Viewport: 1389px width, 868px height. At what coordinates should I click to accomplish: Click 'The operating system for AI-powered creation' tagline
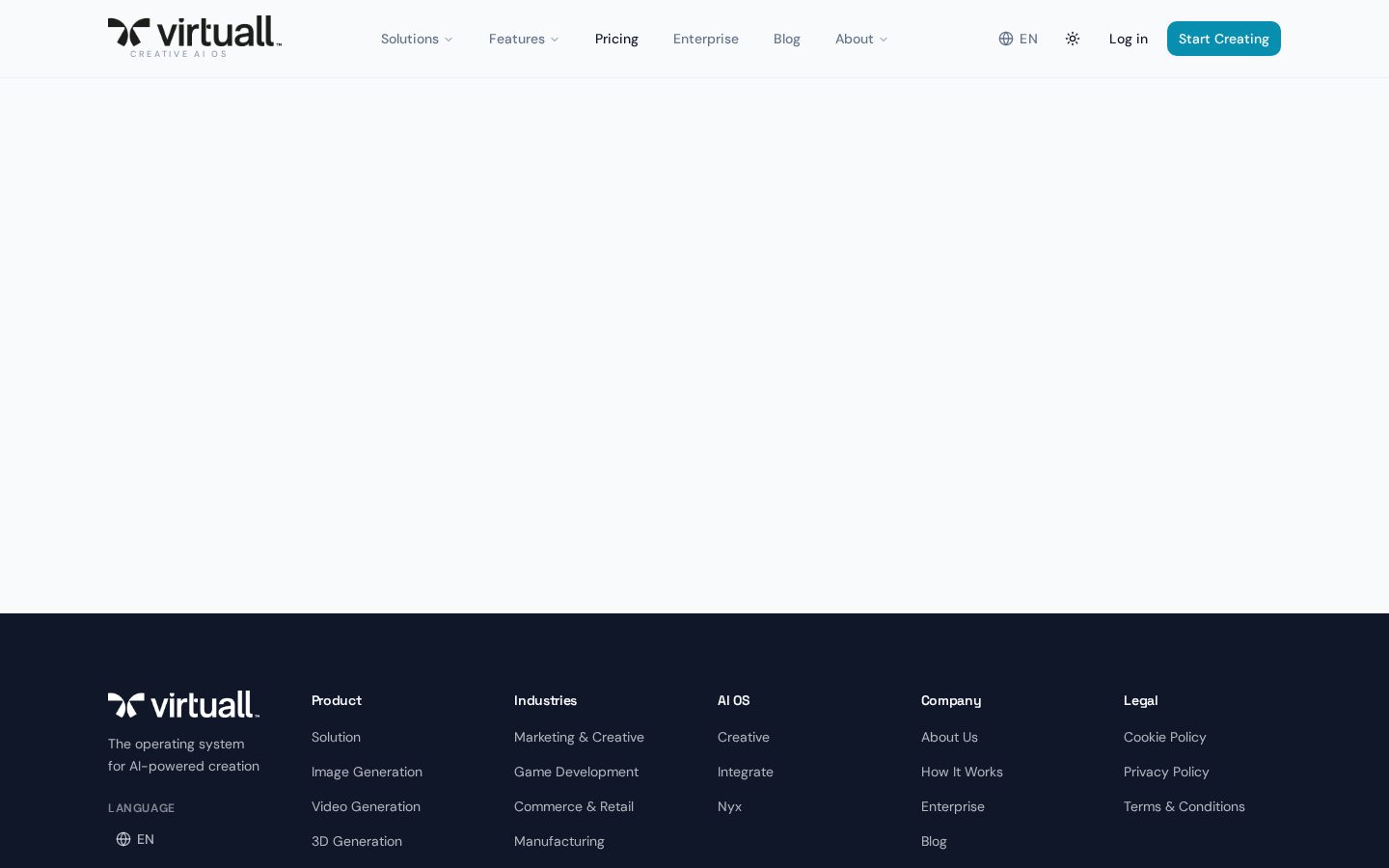pos(183,755)
